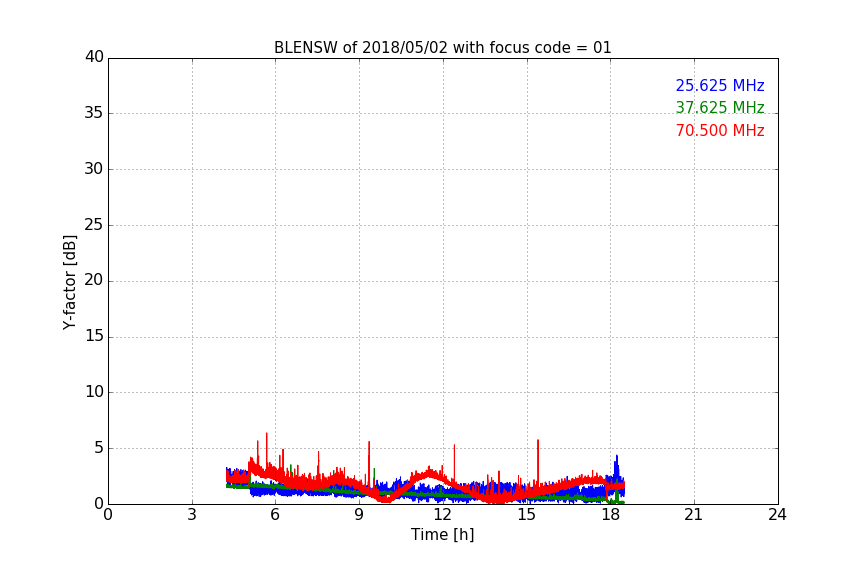Click the y-axis tick label 35
This screenshot has height=576, width=864.
[x=94, y=113]
